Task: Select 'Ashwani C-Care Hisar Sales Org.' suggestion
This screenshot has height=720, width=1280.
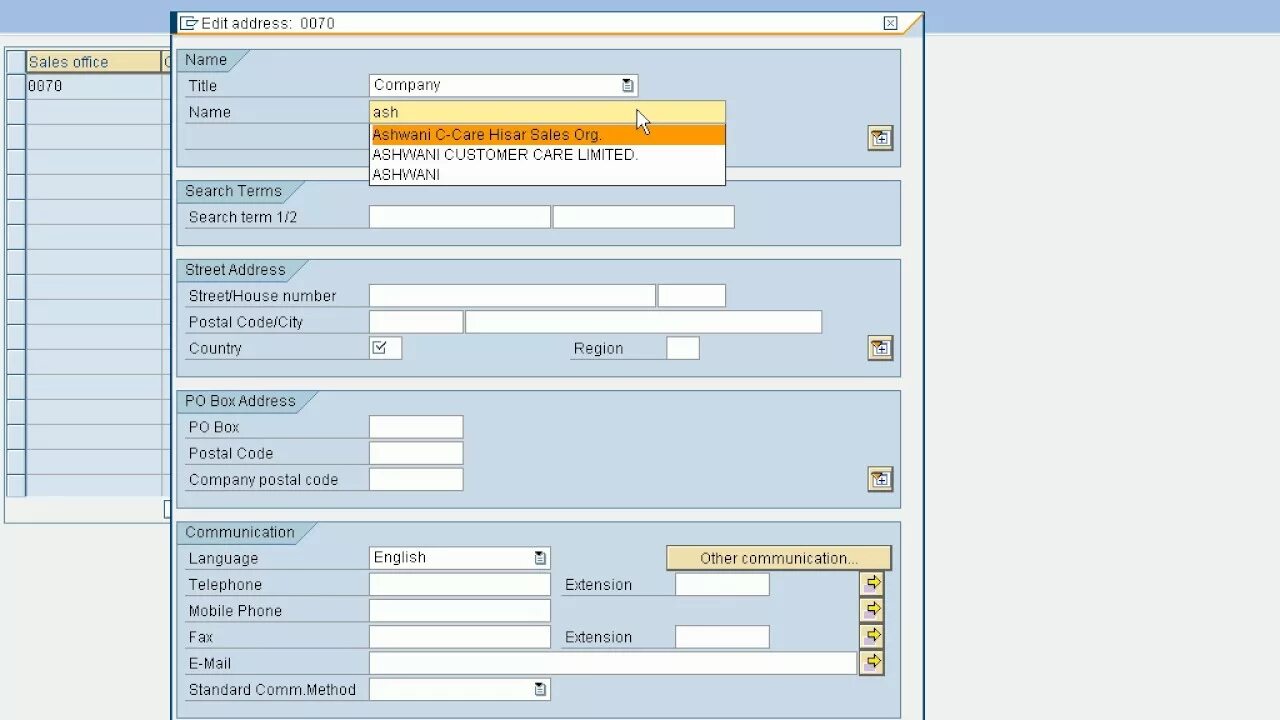Action: 489,134
